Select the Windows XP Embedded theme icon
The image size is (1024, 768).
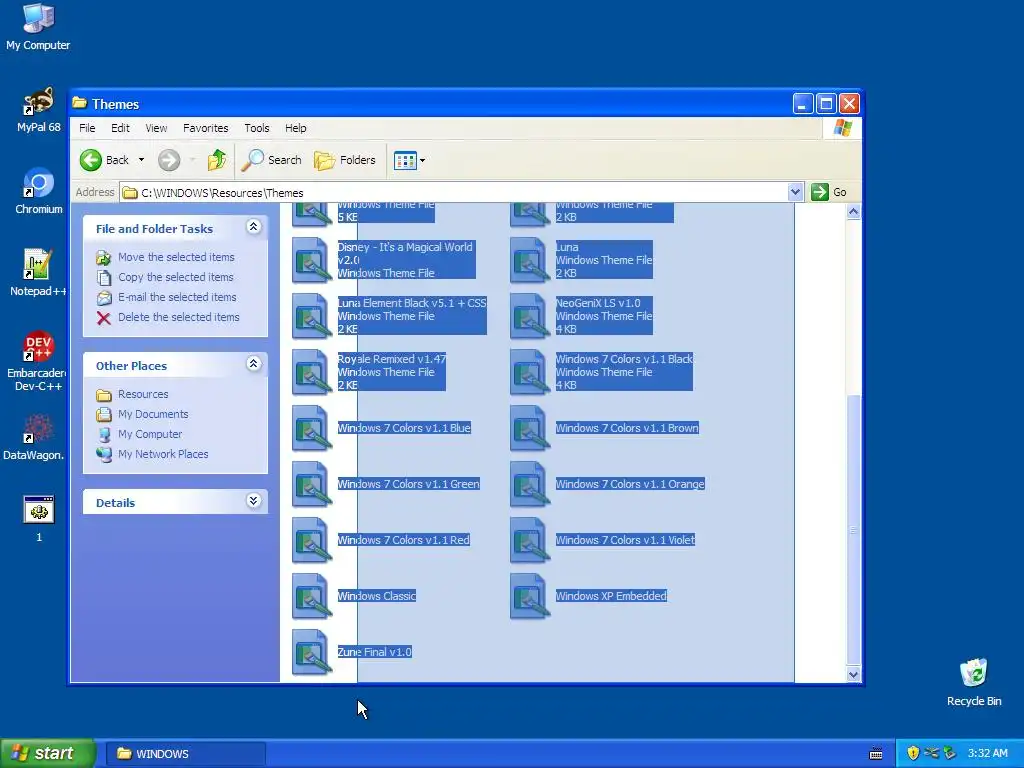pyautogui.click(x=530, y=596)
